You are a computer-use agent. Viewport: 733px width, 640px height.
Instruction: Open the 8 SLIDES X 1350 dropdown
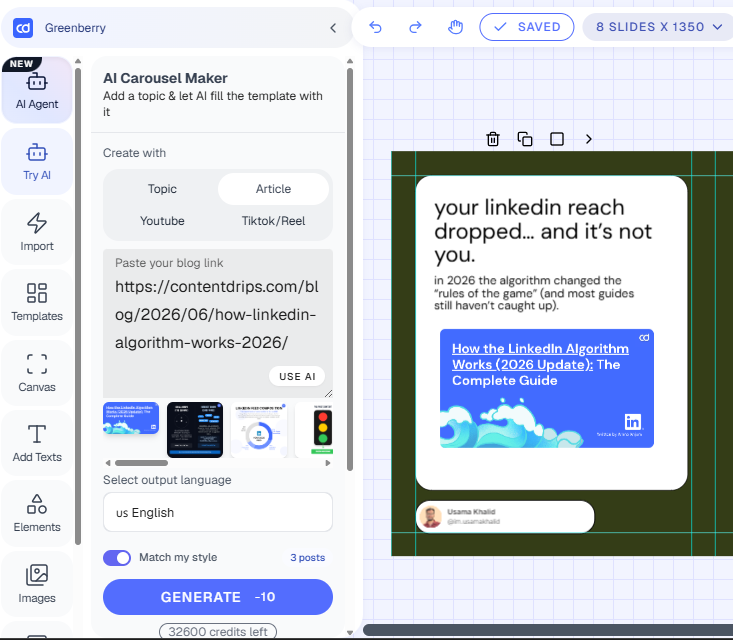(x=659, y=27)
